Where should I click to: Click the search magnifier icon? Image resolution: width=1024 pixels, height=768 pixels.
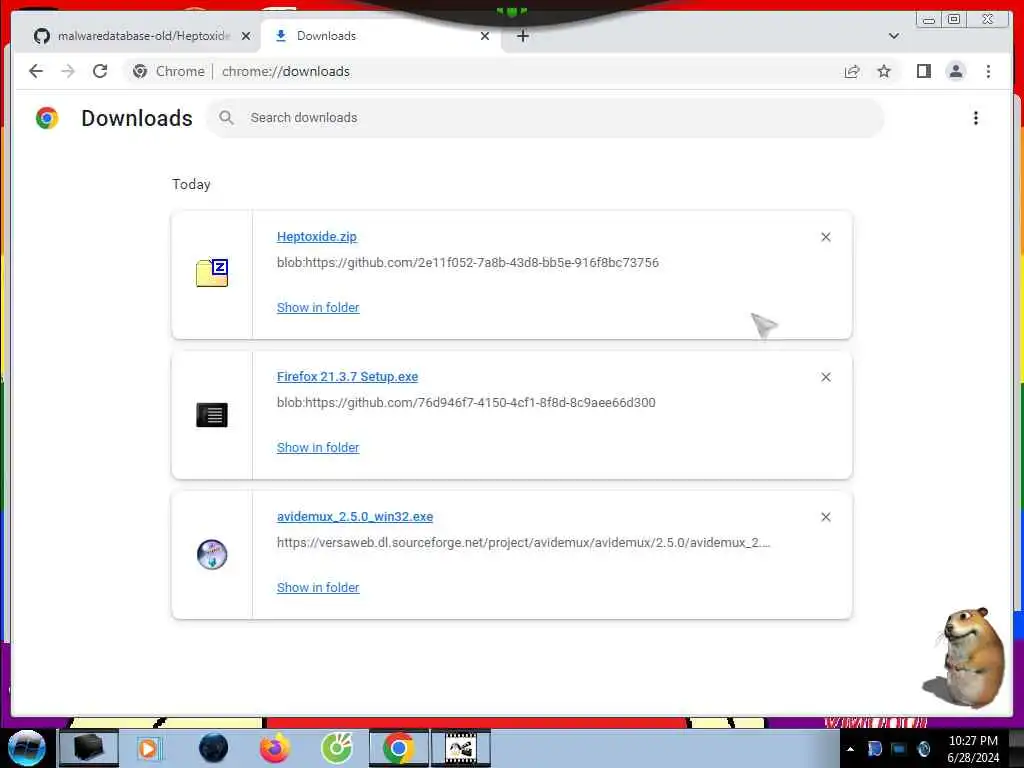227,118
